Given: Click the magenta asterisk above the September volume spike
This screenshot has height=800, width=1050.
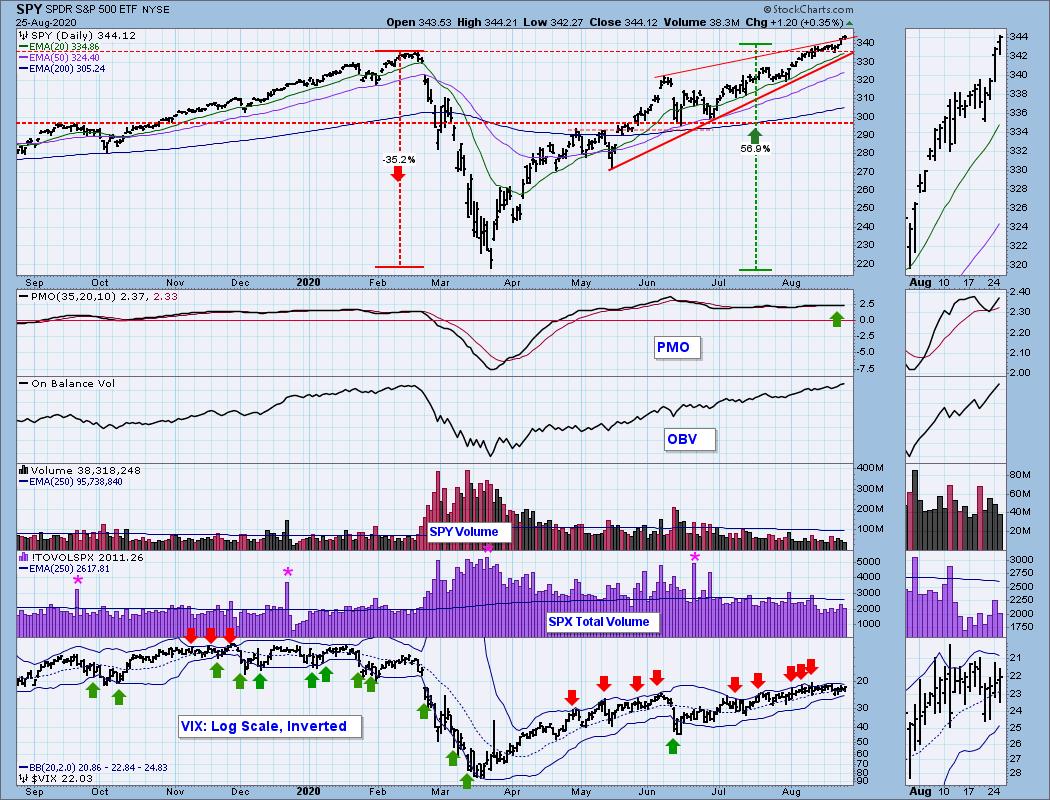Looking at the screenshot, I should [x=78, y=580].
